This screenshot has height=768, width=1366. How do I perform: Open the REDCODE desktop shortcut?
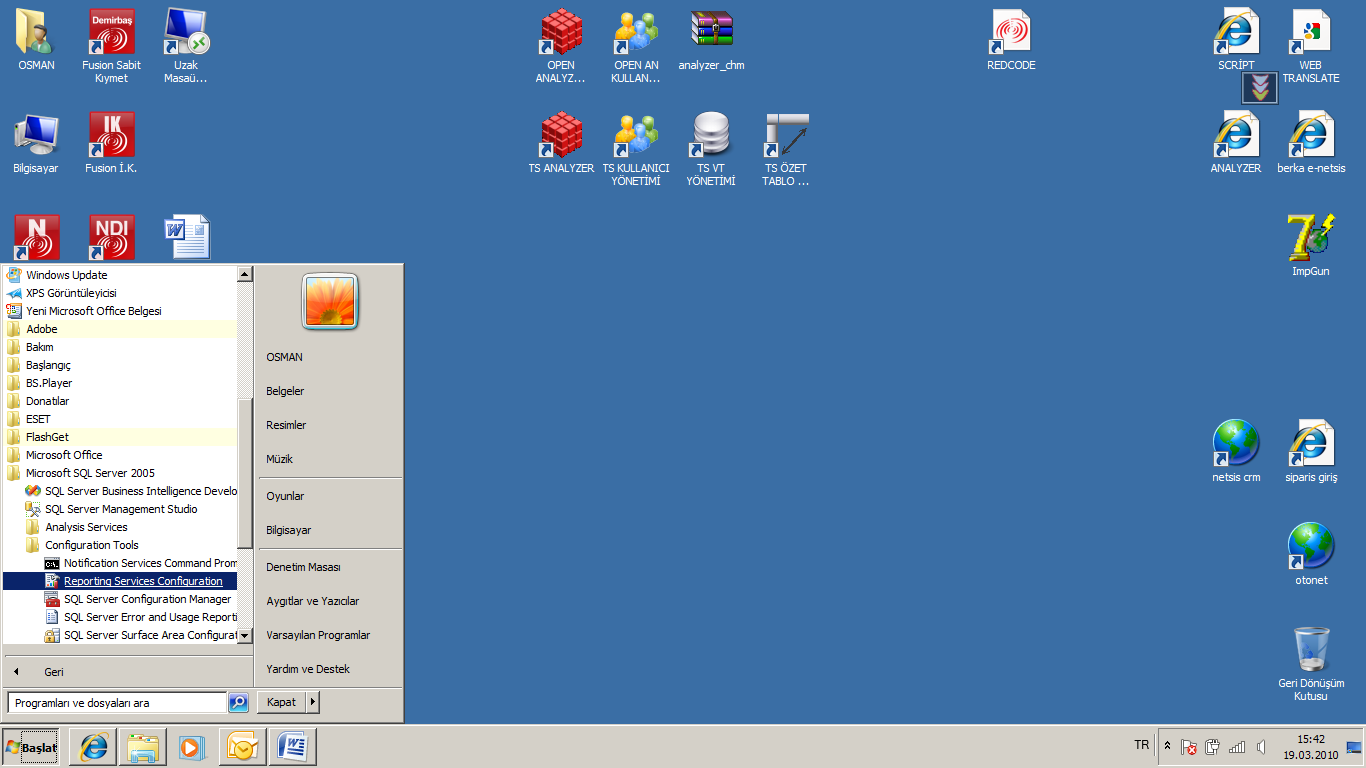coord(1011,32)
